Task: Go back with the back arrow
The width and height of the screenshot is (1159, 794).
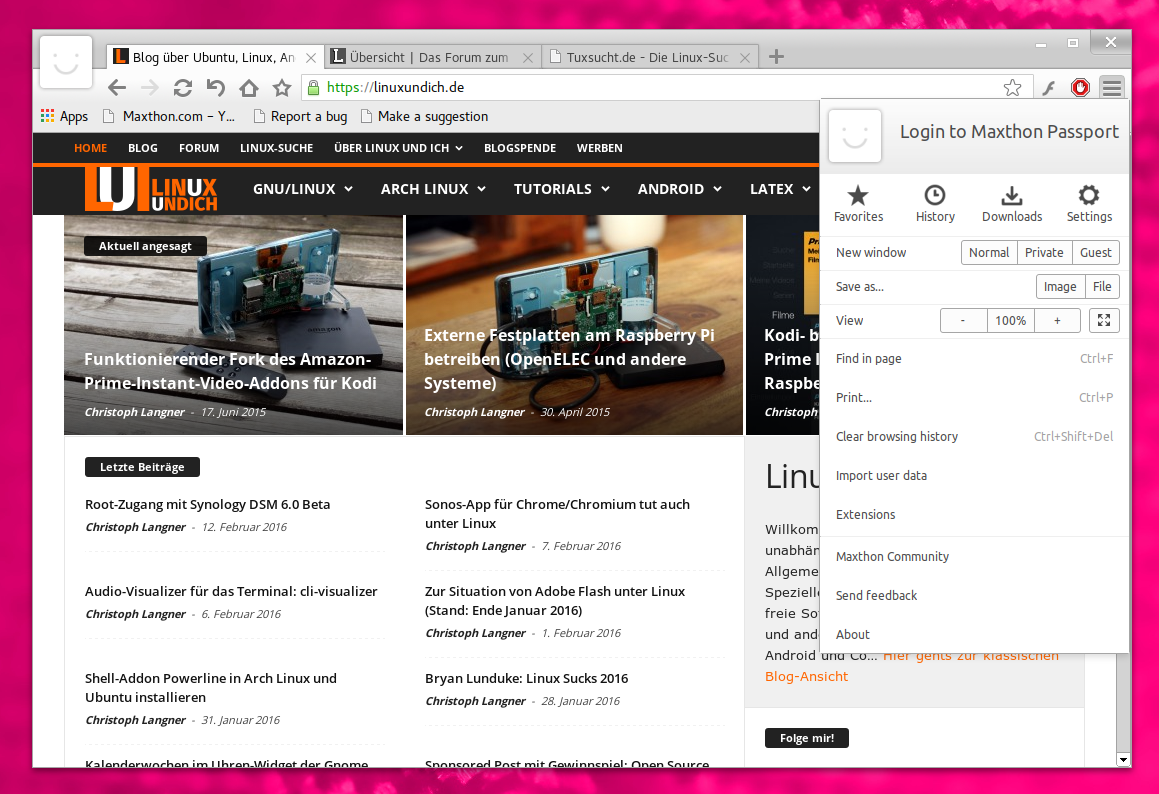Action: point(117,88)
